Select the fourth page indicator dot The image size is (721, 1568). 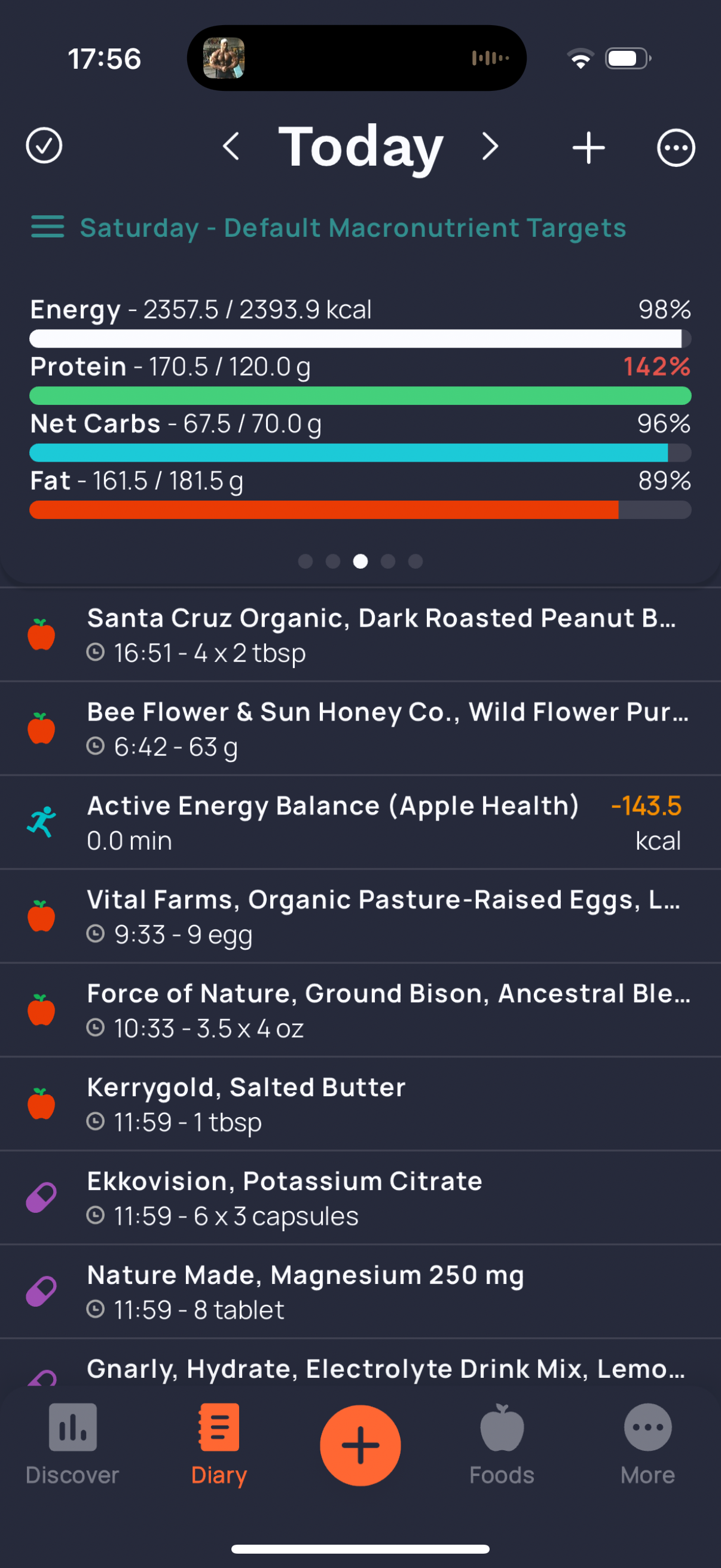click(x=388, y=561)
